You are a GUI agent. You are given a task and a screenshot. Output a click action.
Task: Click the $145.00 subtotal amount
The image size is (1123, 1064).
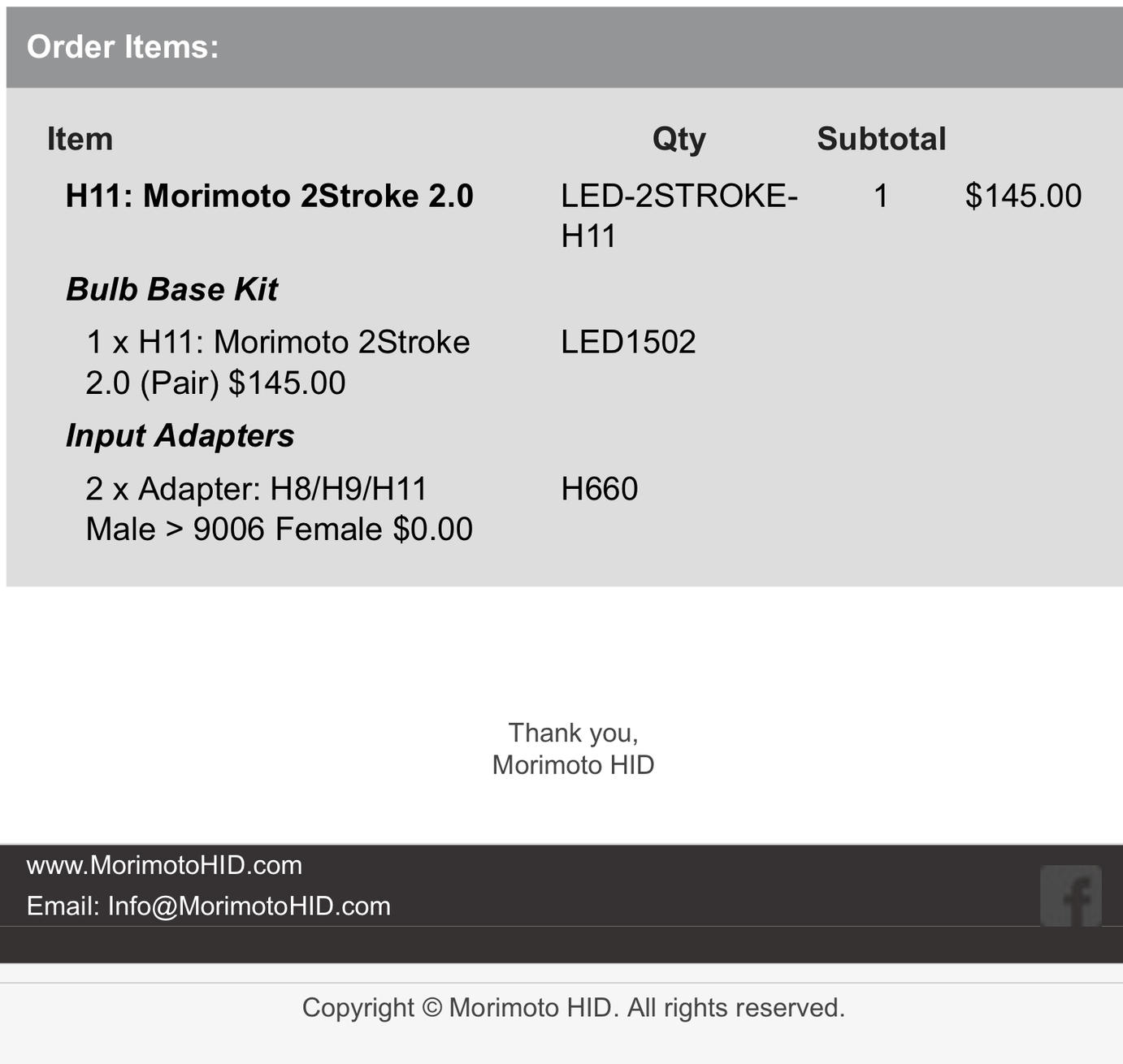pos(1023,196)
